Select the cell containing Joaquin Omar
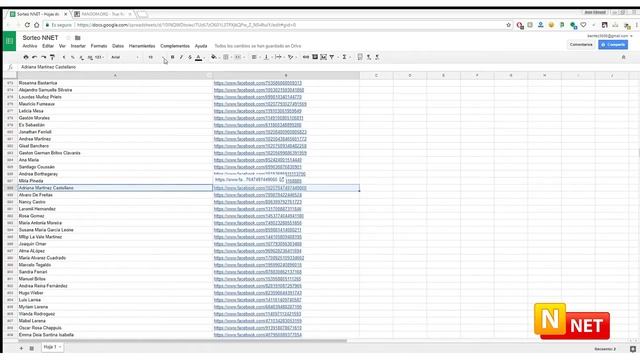This screenshot has height=360, width=640. coord(115,244)
